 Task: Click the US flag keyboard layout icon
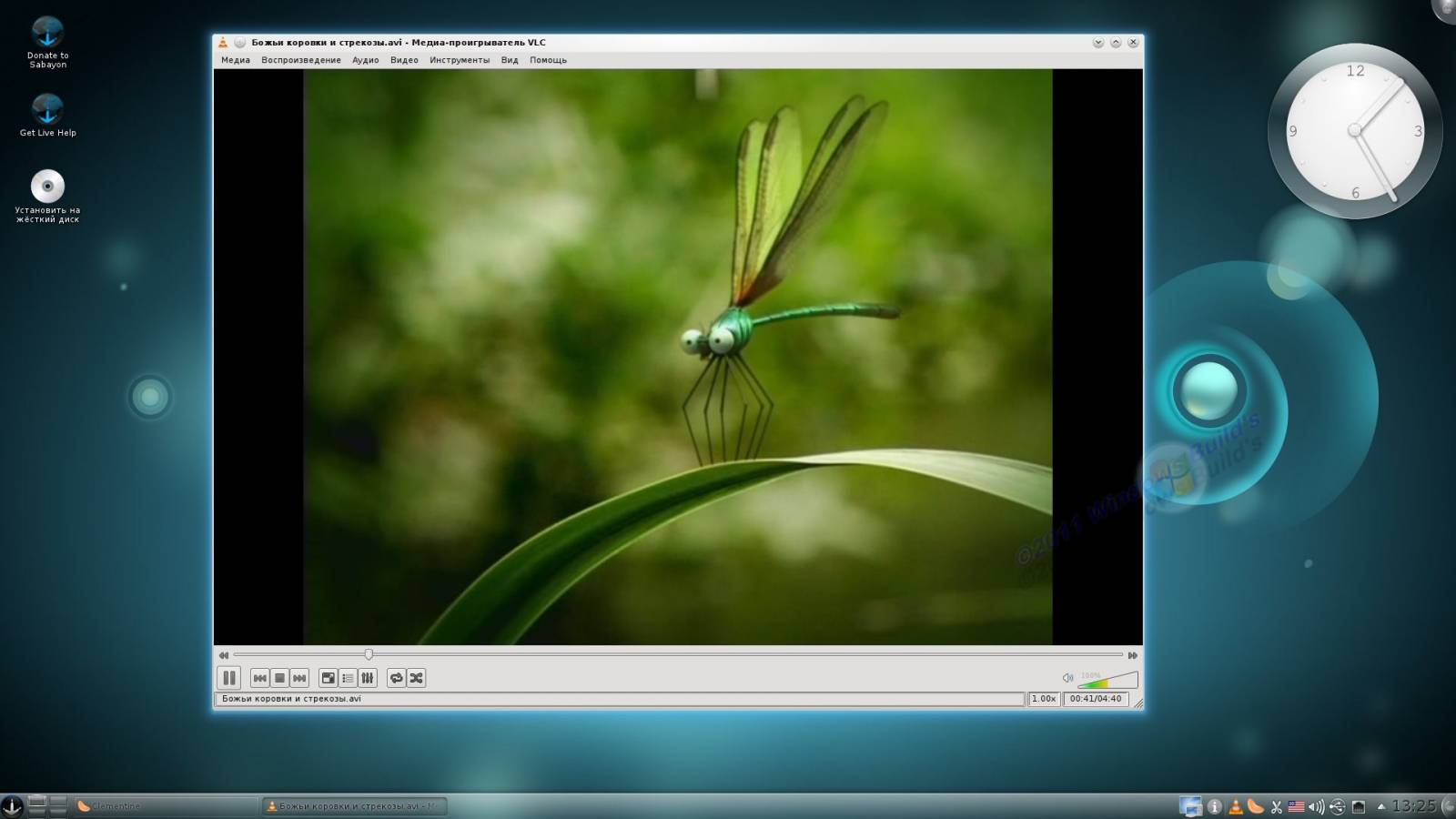pyautogui.click(x=1297, y=806)
